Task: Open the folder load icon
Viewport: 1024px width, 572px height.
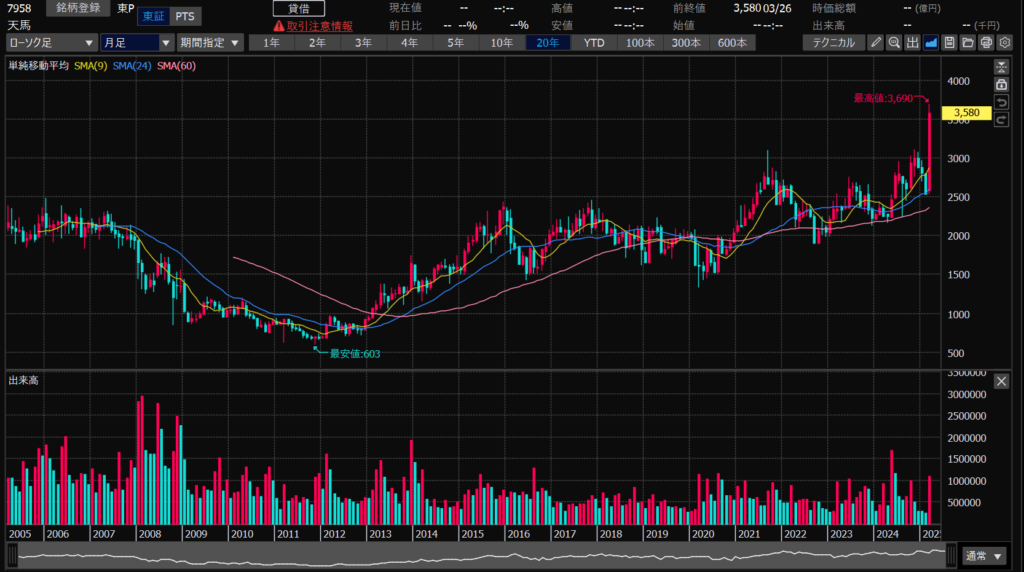Action: pyautogui.click(x=967, y=43)
